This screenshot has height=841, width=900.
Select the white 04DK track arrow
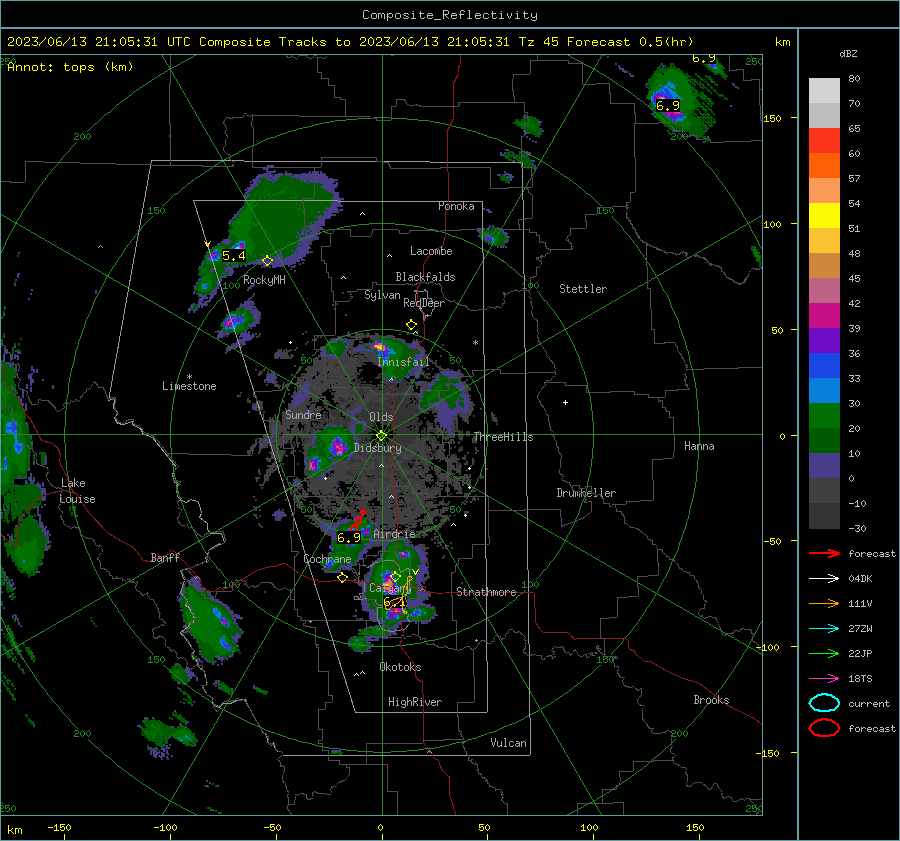pos(824,579)
